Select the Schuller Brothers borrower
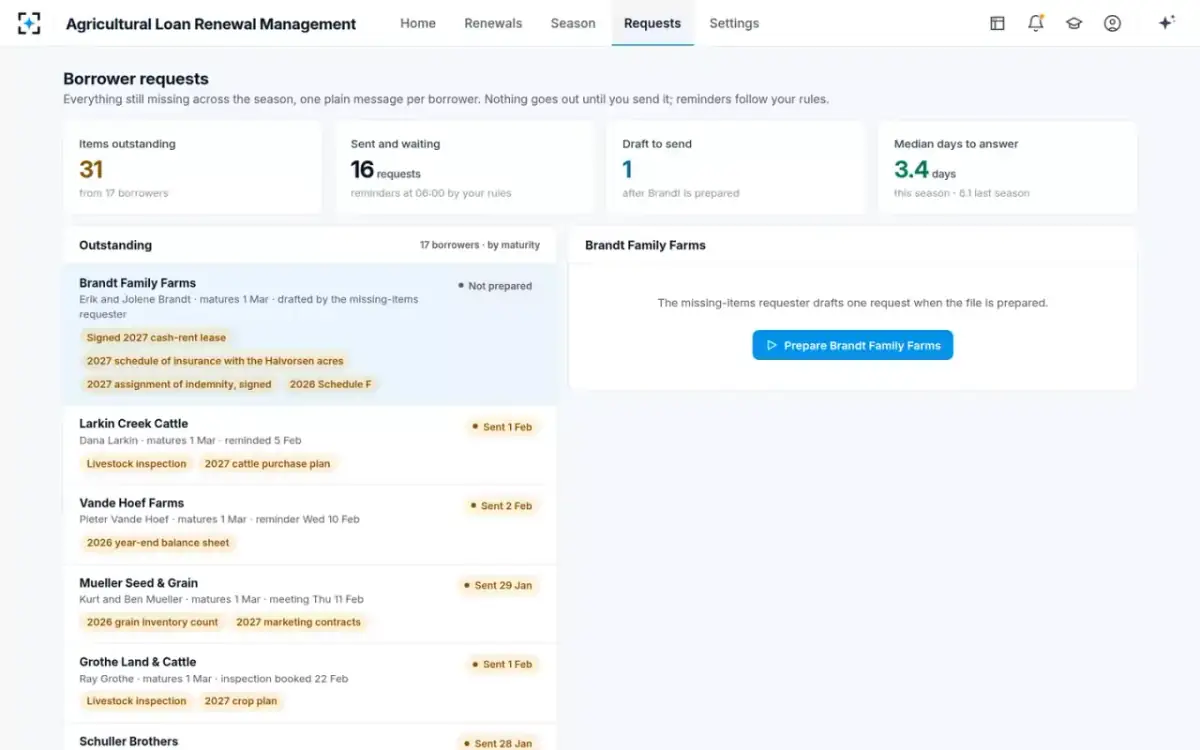 [x=309, y=738]
